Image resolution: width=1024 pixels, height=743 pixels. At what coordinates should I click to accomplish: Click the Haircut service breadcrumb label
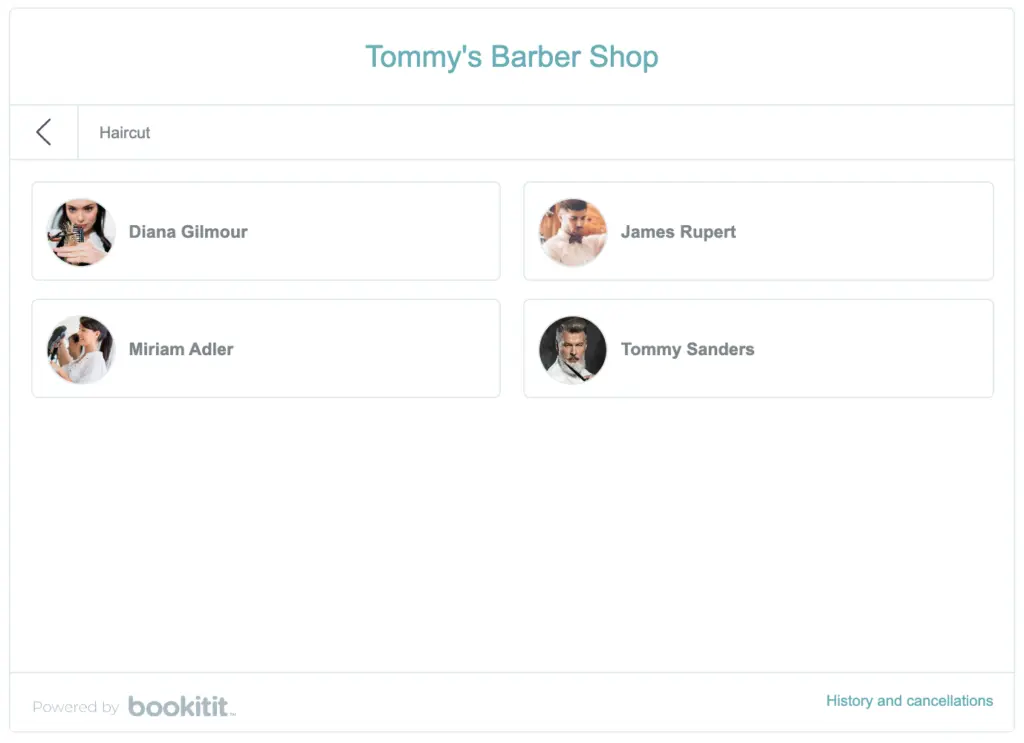tap(125, 133)
